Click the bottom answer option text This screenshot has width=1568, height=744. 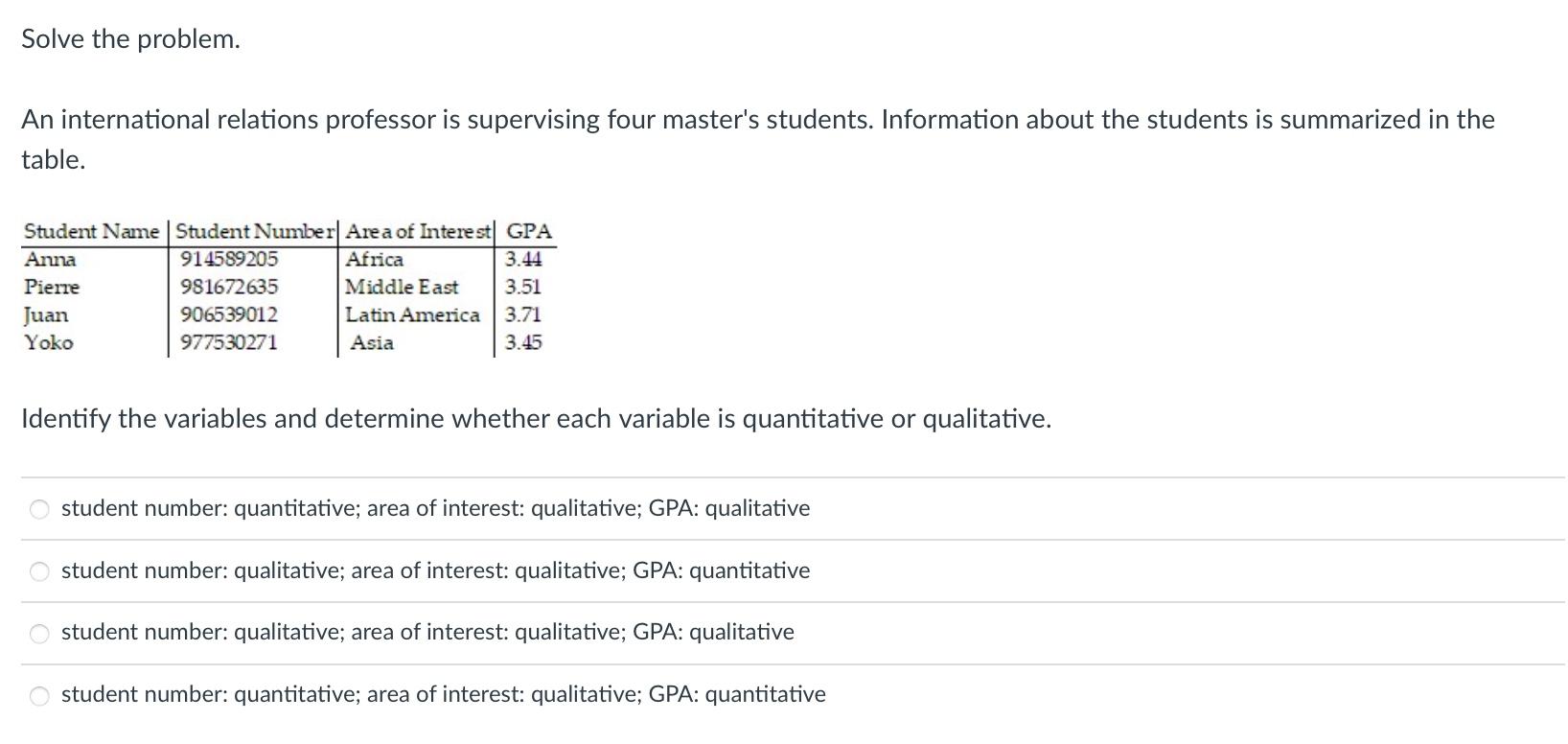442,694
